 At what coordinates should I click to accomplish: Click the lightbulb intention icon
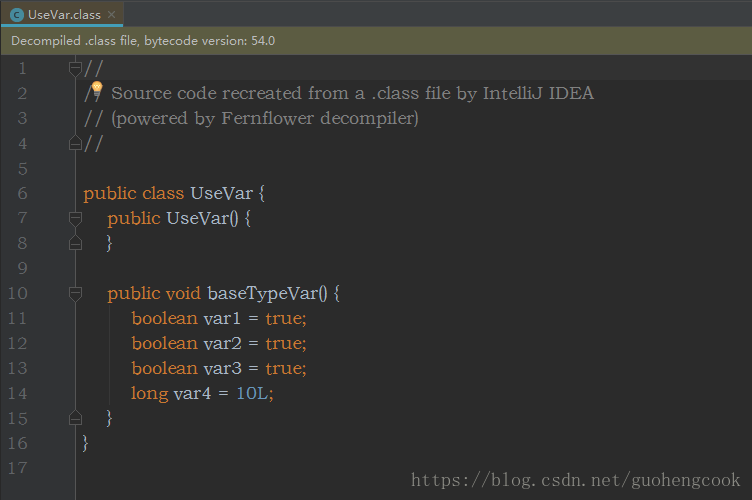pos(97,90)
